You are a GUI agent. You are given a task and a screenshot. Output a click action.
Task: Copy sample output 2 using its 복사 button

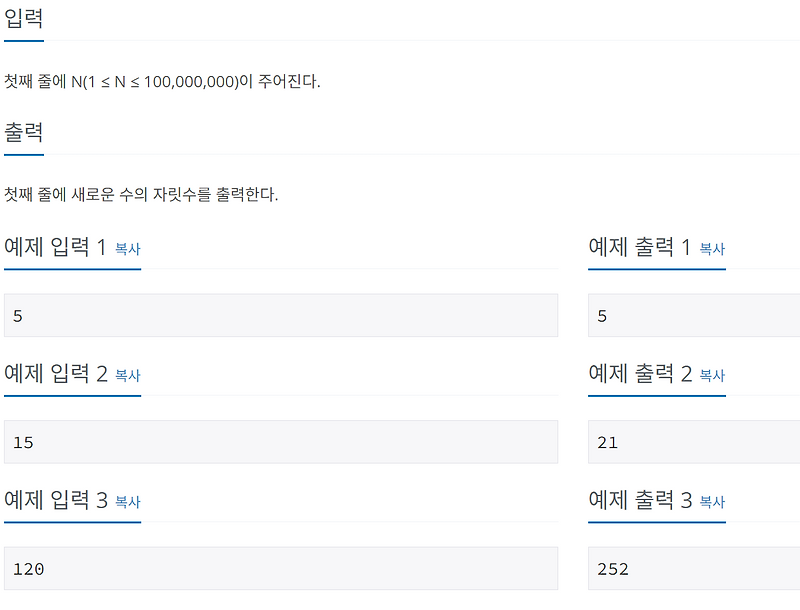tap(711, 377)
